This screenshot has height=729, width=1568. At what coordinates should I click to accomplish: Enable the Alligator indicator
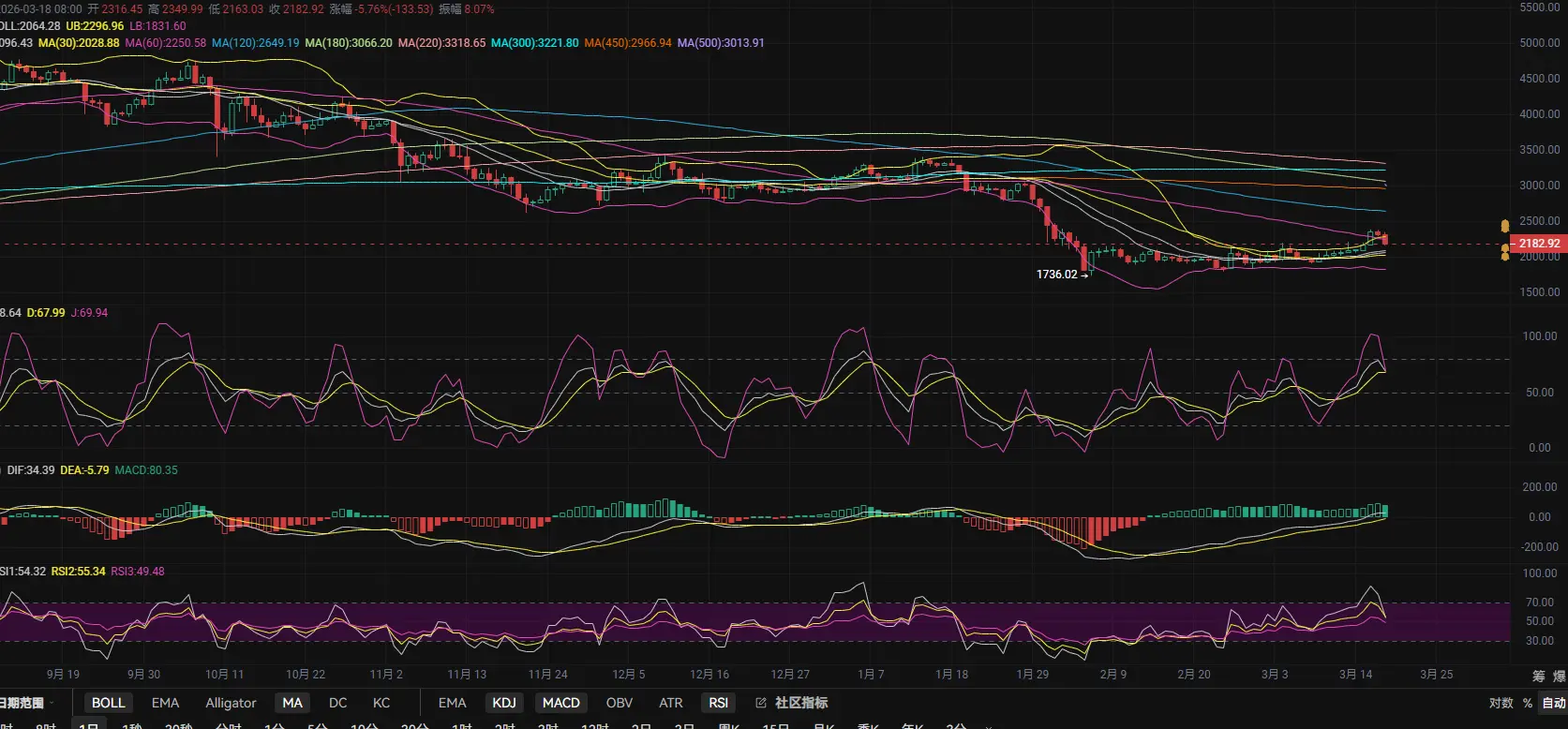click(231, 703)
